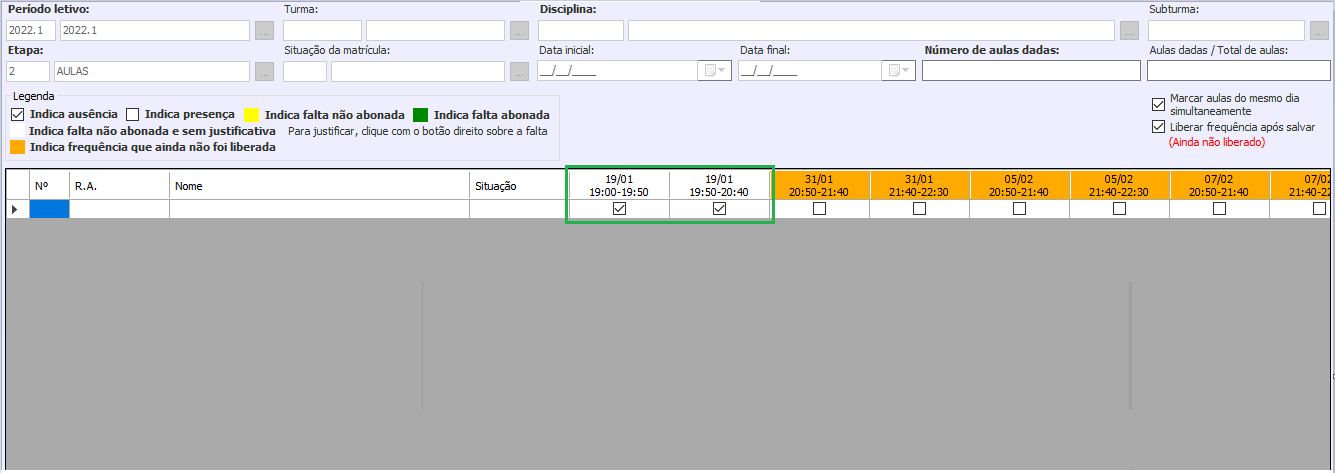1335x473 pixels.
Task: Open Disciplina lookup ellipsis button
Action: click(1128, 30)
